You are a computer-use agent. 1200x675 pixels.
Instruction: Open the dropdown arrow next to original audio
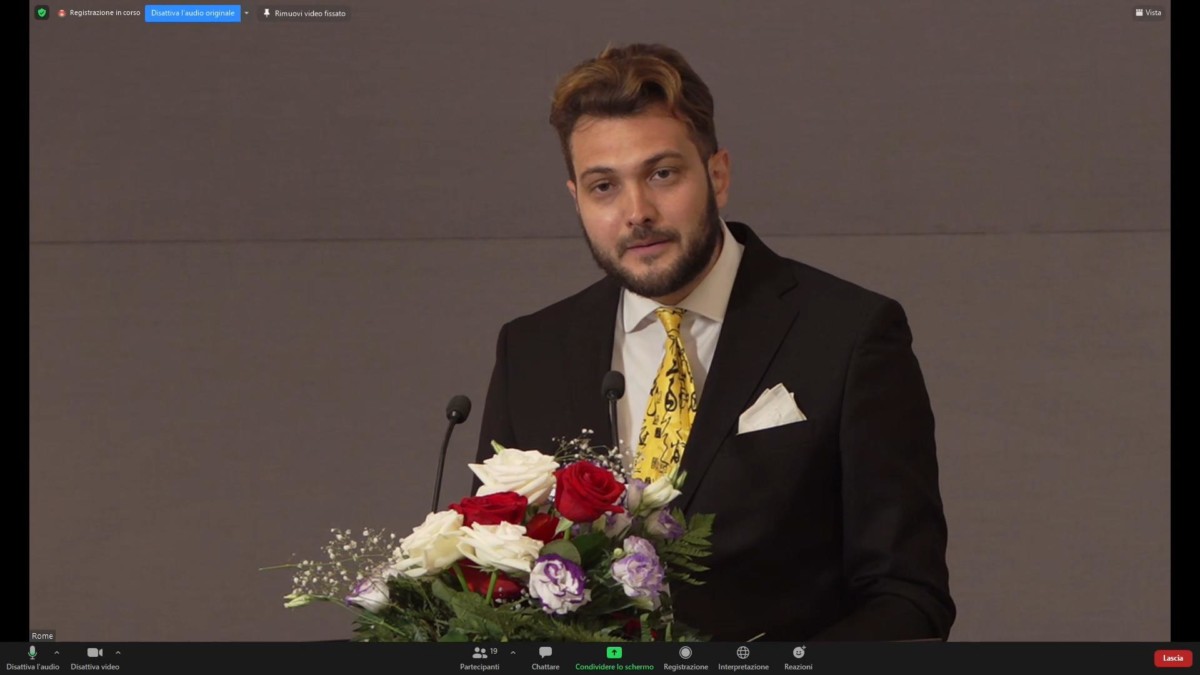(247, 13)
